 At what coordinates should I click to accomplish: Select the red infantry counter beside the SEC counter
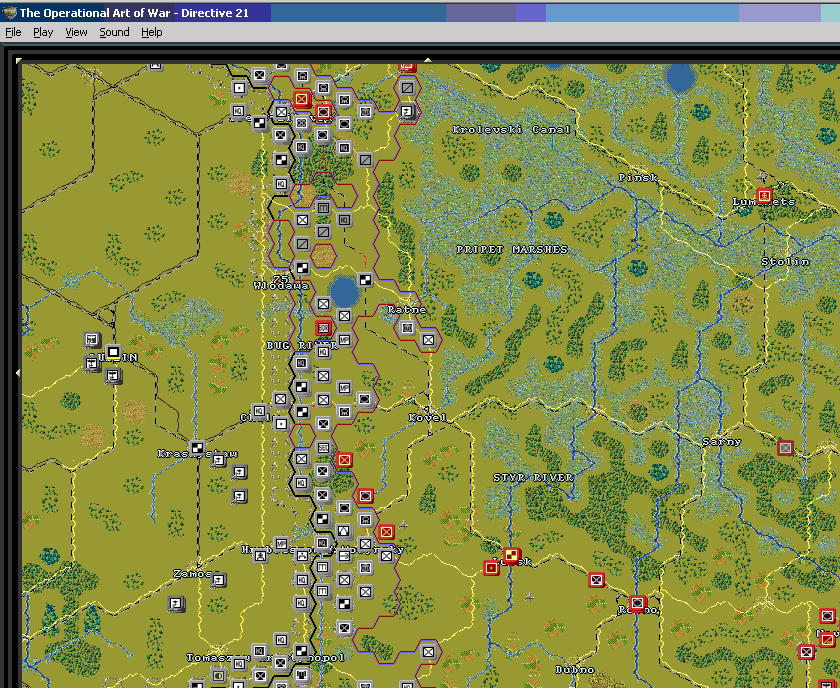pyautogui.click(x=344, y=460)
